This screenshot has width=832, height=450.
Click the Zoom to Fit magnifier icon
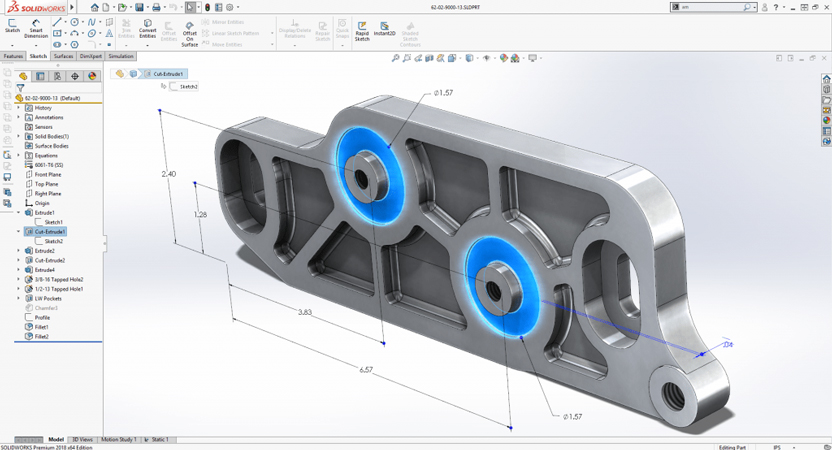coord(396,58)
